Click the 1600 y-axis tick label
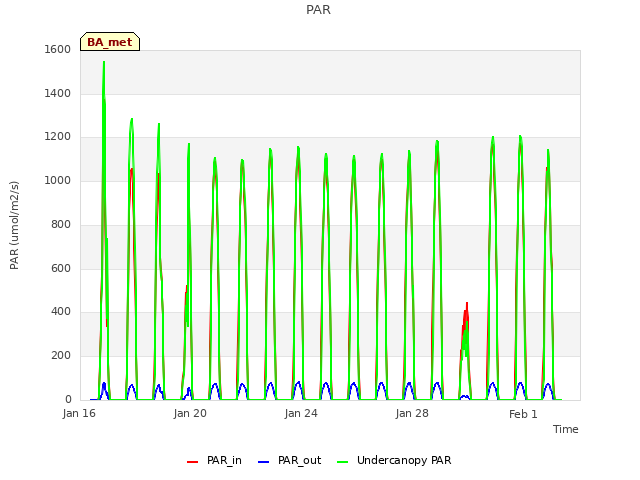This screenshot has width=640, height=480. point(58,49)
